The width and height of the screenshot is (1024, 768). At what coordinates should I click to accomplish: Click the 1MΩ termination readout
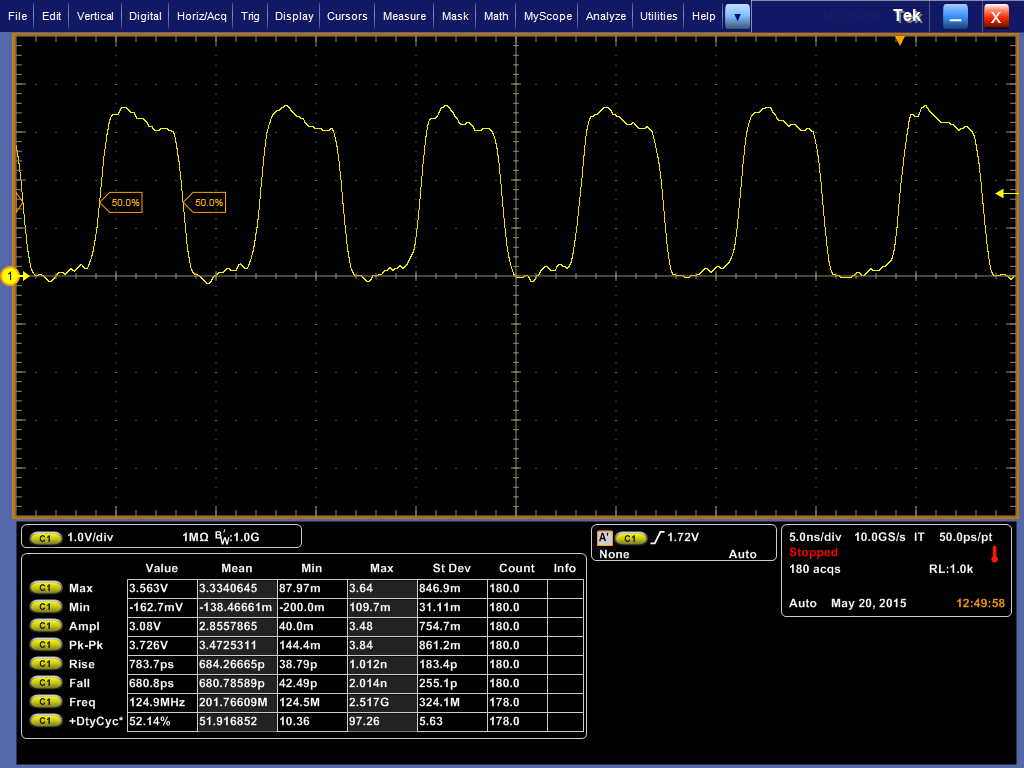coord(195,537)
